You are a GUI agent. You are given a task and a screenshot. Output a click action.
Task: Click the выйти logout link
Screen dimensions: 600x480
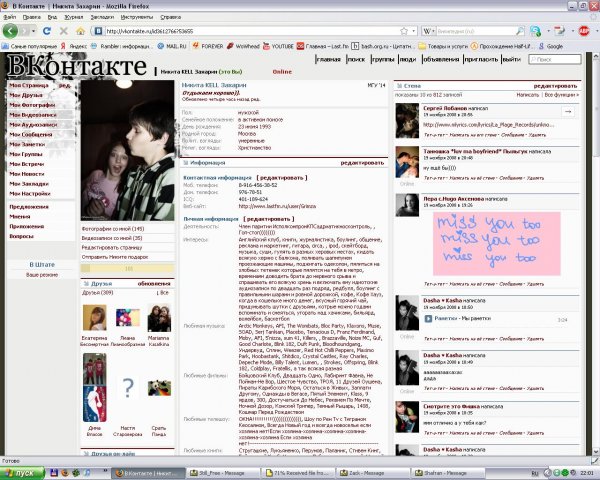511,60
